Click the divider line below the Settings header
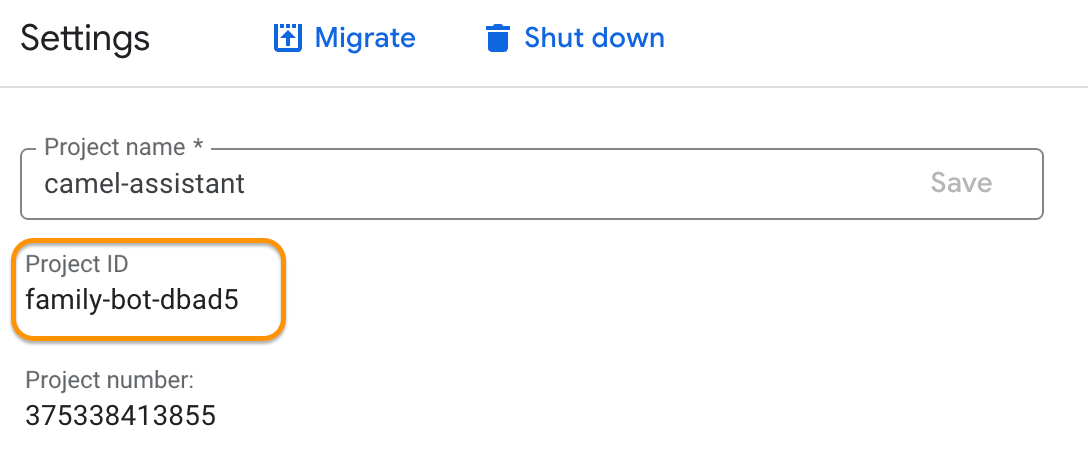The width and height of the screenshot is (1088, 460). tap(544, 87)
